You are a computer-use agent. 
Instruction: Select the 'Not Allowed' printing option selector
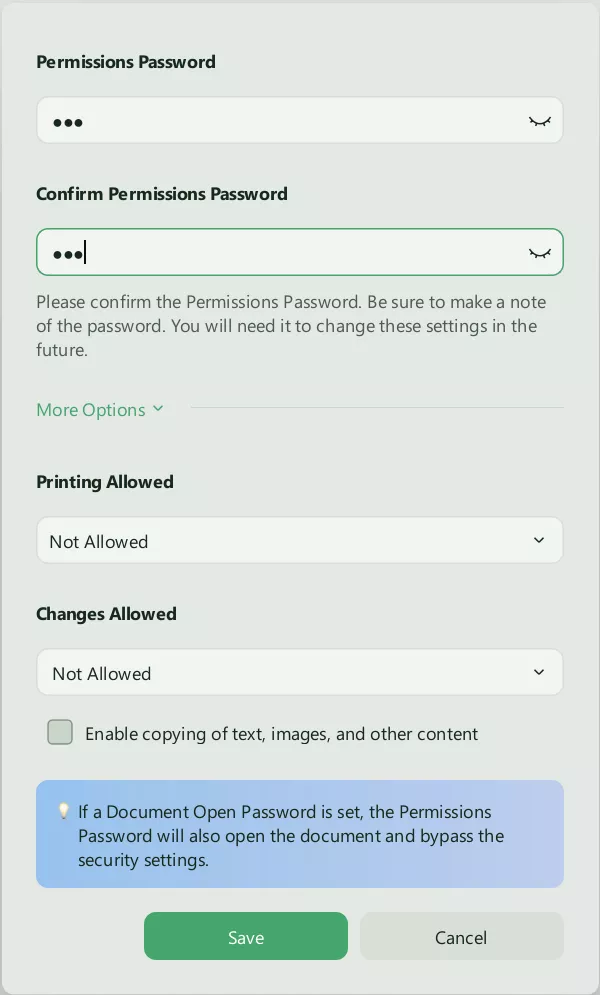click(300, 540)
